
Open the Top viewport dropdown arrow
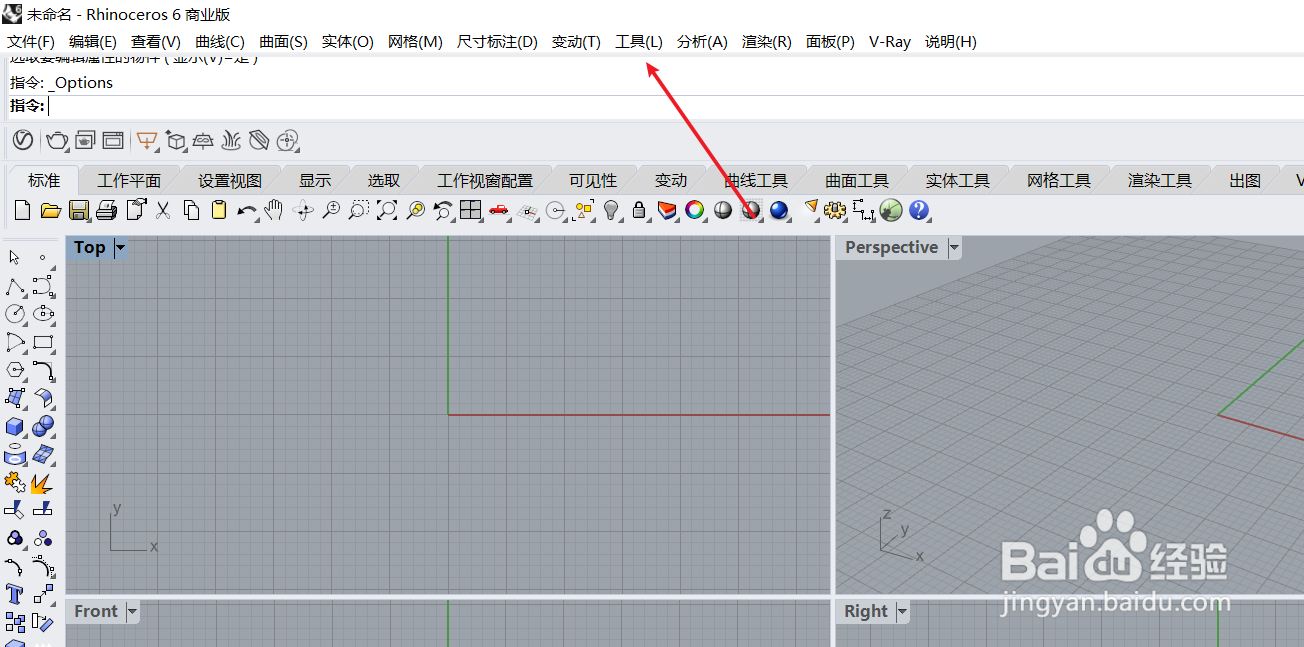tap(121, 247)
